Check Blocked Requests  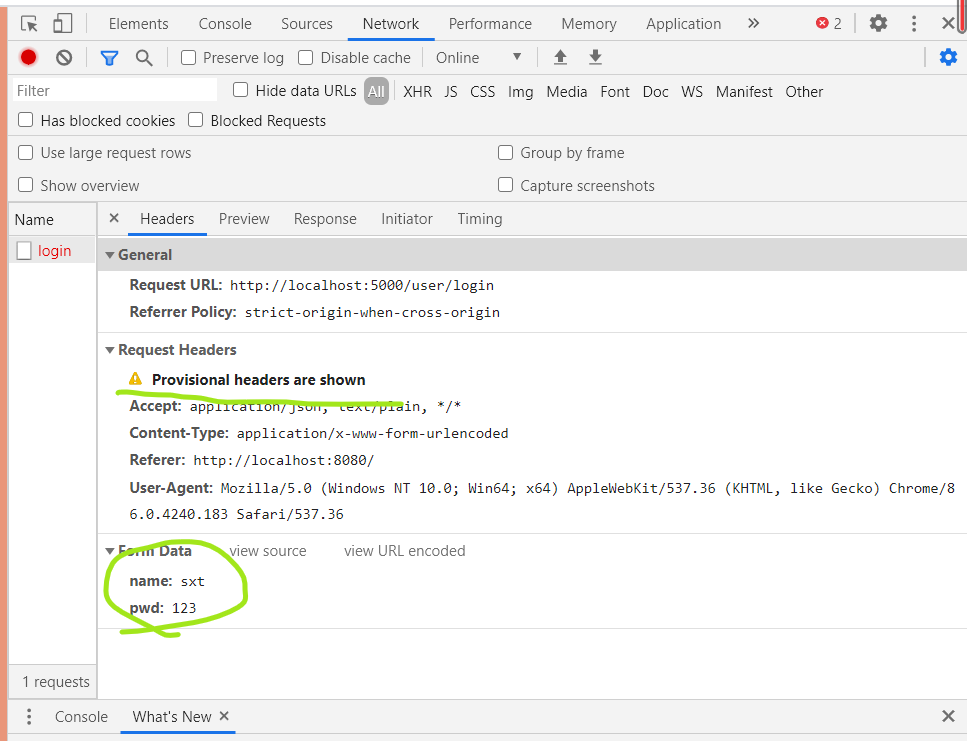pyautogui.click(x=195, y=120)
